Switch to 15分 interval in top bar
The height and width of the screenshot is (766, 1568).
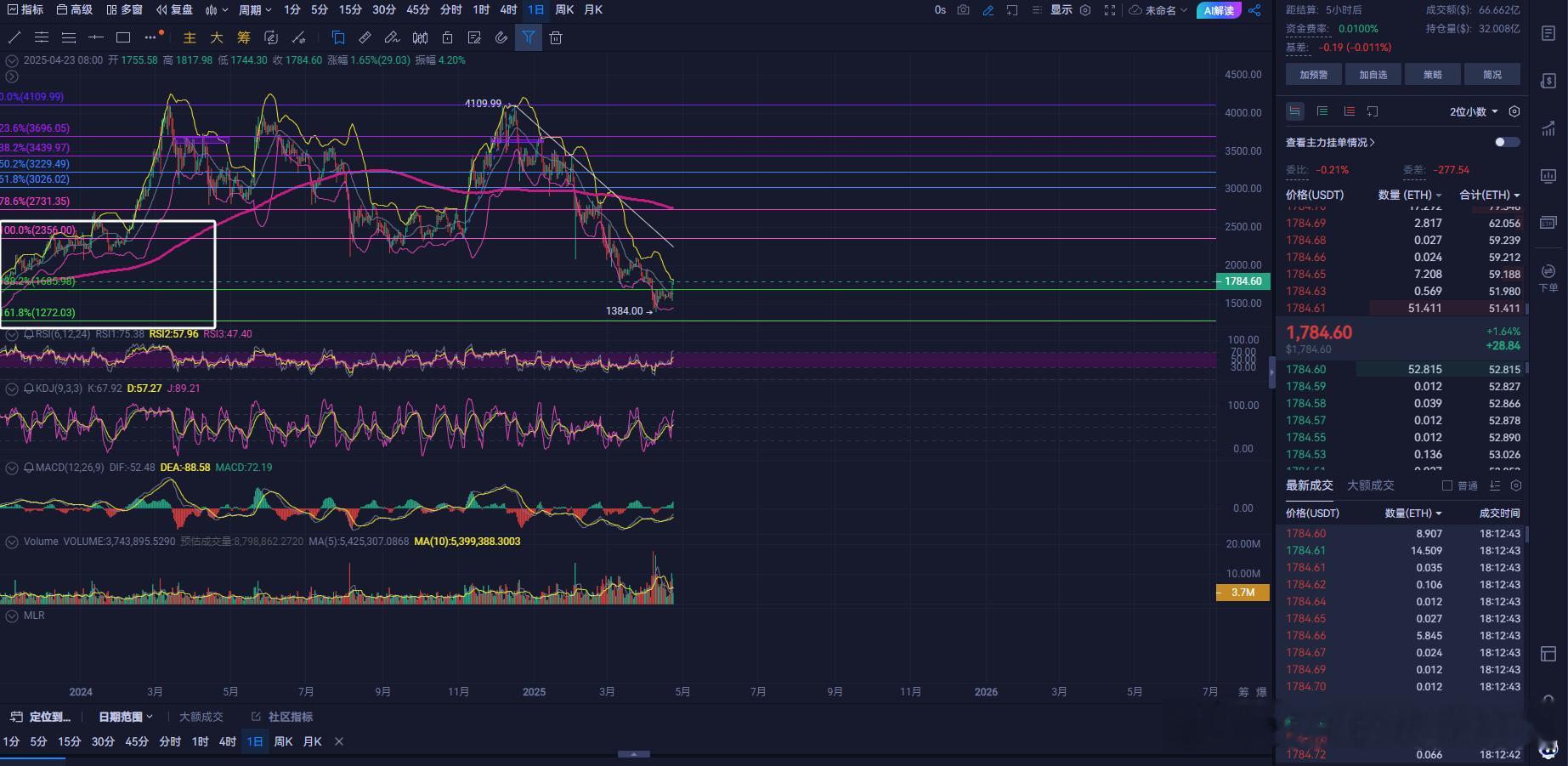350,10
